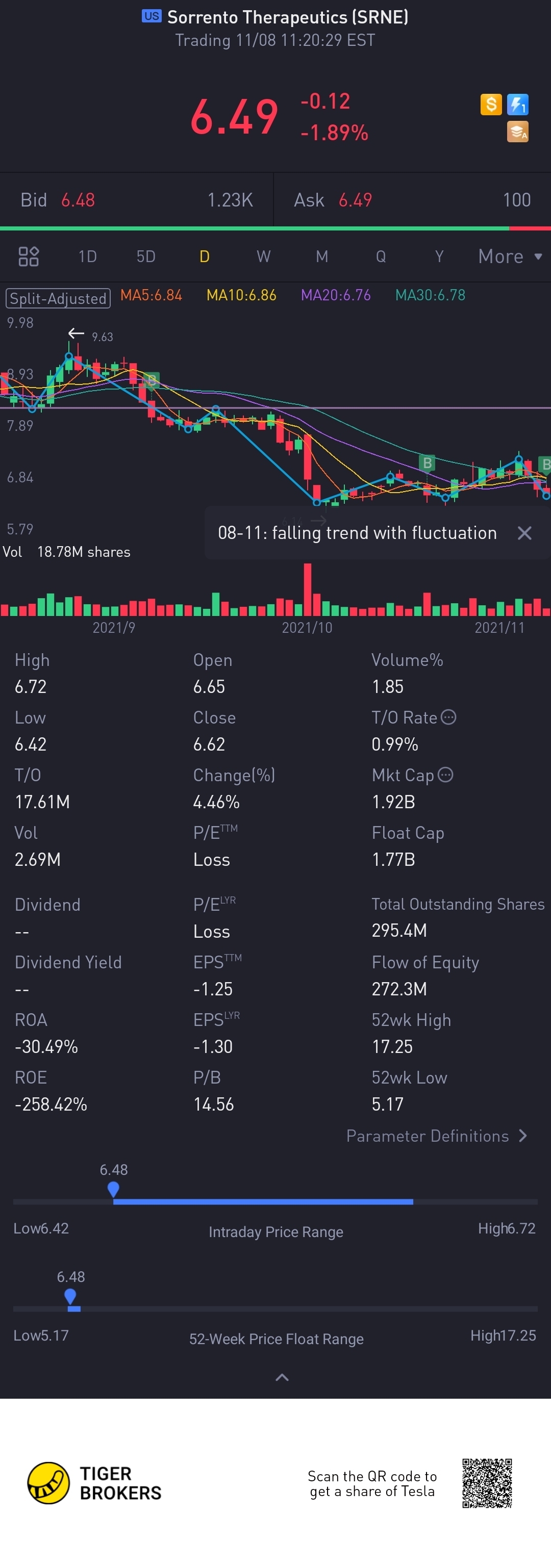Toggle the Split-Adjusted setting
Viewport: 551px width, 1568px height.
click(x=58, y=298)
